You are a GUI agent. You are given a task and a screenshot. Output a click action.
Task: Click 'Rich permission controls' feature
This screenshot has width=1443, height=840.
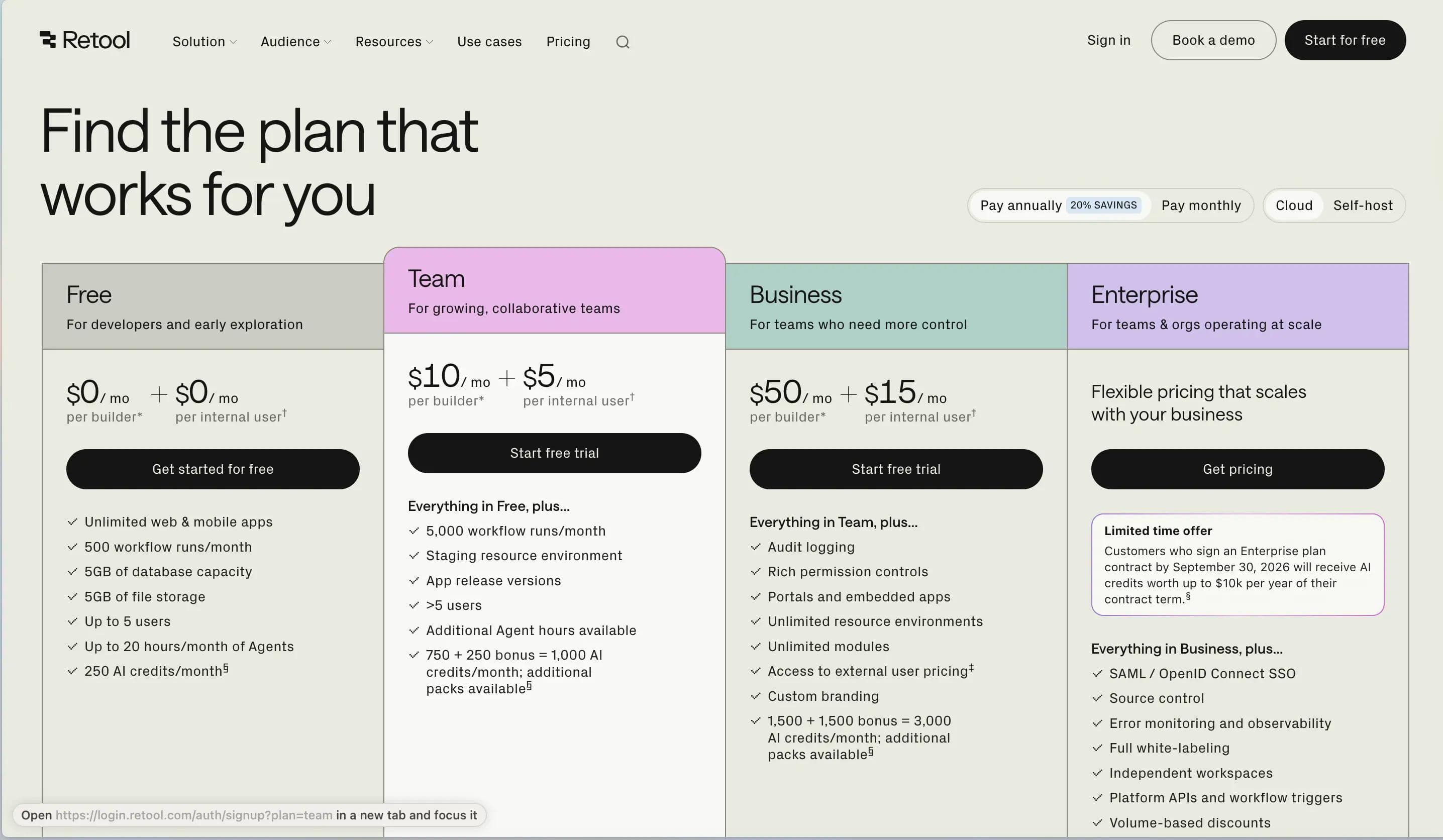[848, 571]
